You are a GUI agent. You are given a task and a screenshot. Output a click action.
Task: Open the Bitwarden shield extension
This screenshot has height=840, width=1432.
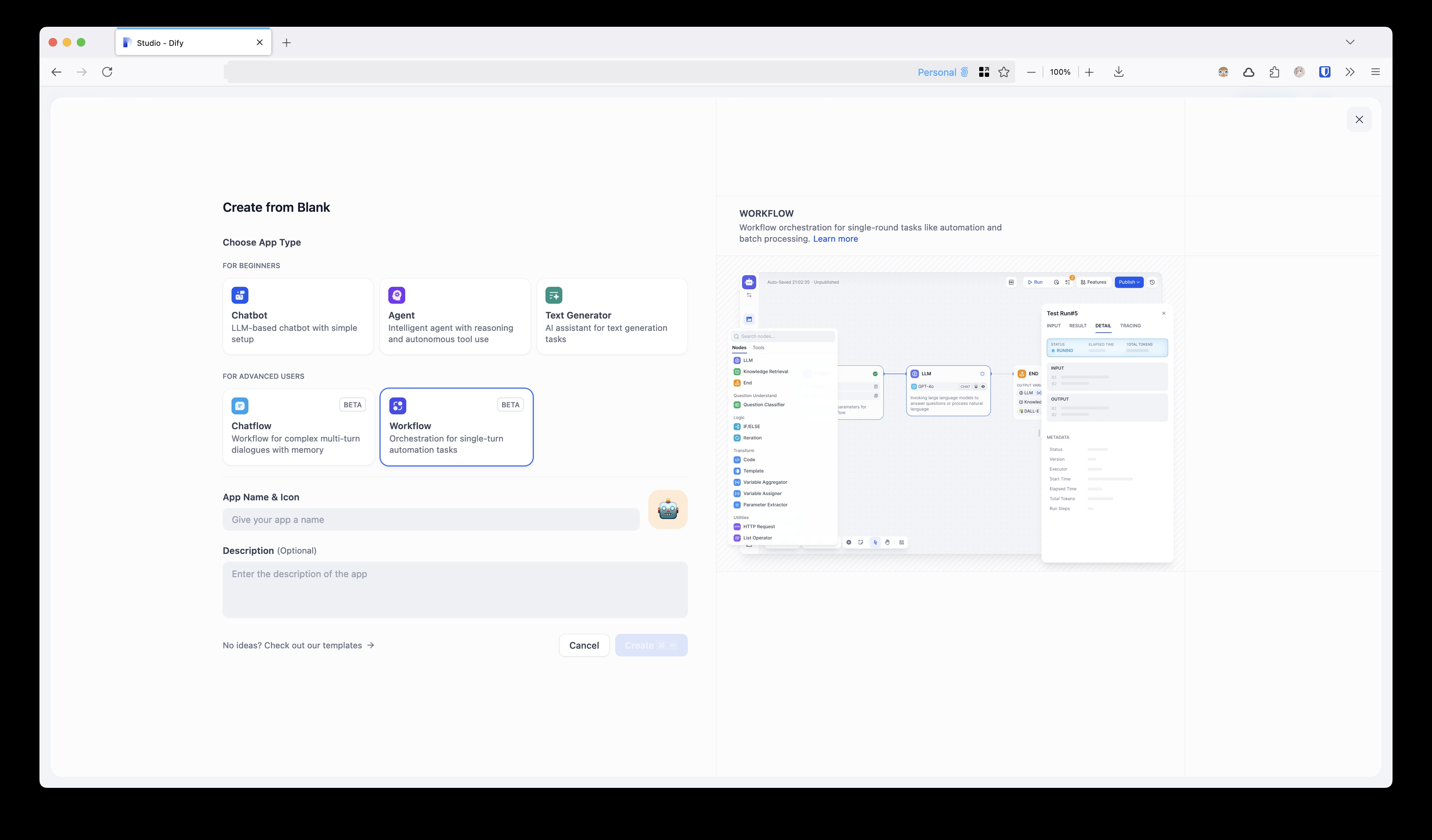tap(1325, 72)
